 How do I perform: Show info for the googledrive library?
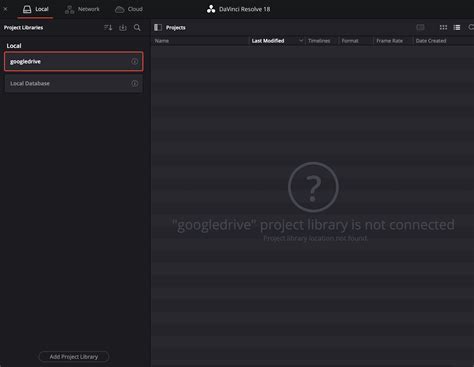click(x=135, y=61)
